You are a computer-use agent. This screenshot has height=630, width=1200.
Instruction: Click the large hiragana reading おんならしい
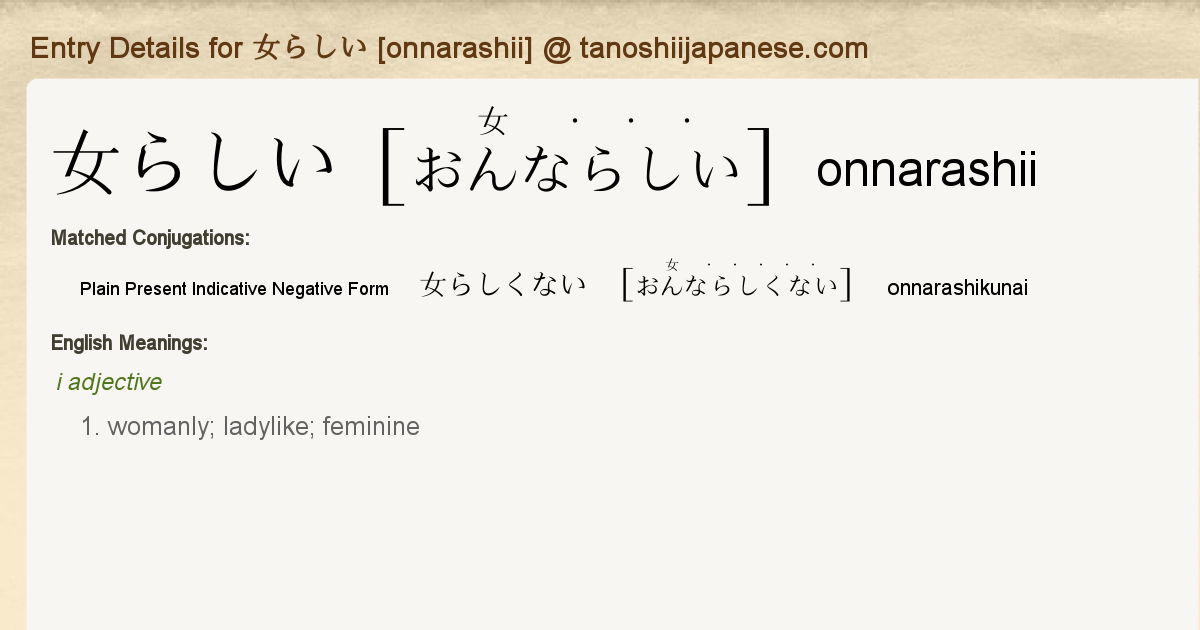pyautogui.click(x=578, y=169)
